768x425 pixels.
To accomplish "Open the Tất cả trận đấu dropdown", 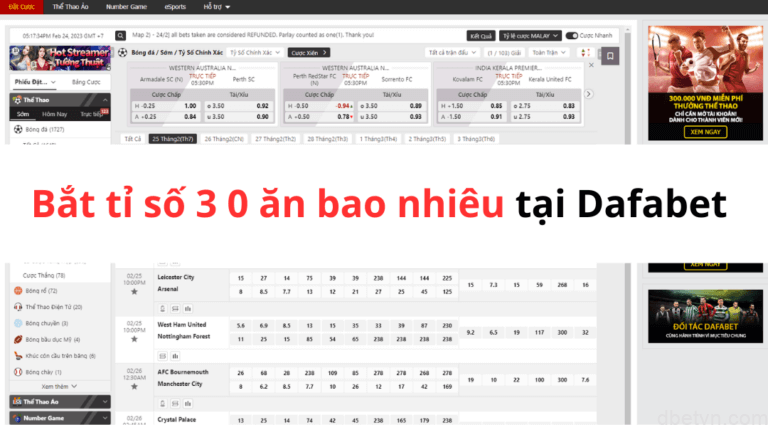I will (x=452, y=52).
